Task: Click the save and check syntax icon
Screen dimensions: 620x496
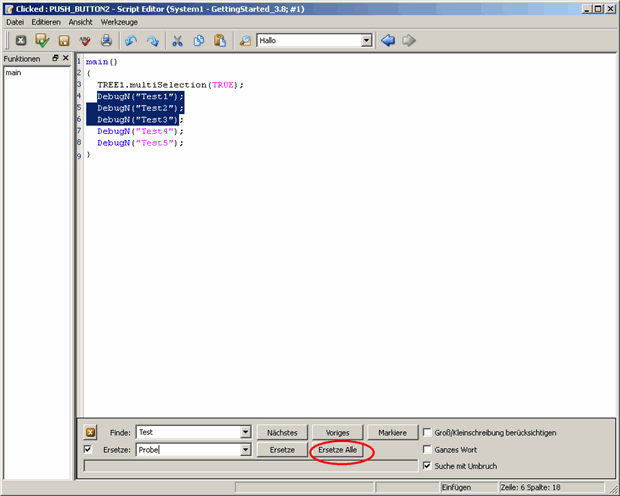Action: pyautogui.click(x=42, y=40)
